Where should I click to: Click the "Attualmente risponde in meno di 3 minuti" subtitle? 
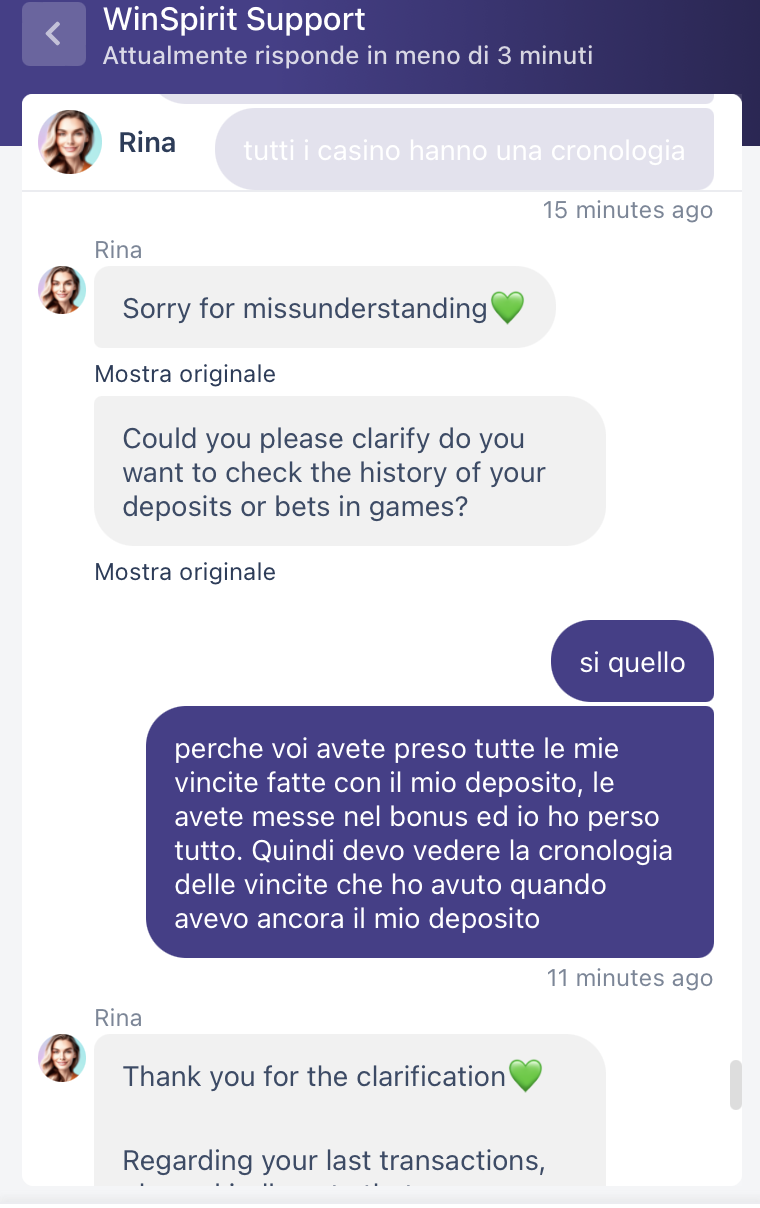(348, 54)
